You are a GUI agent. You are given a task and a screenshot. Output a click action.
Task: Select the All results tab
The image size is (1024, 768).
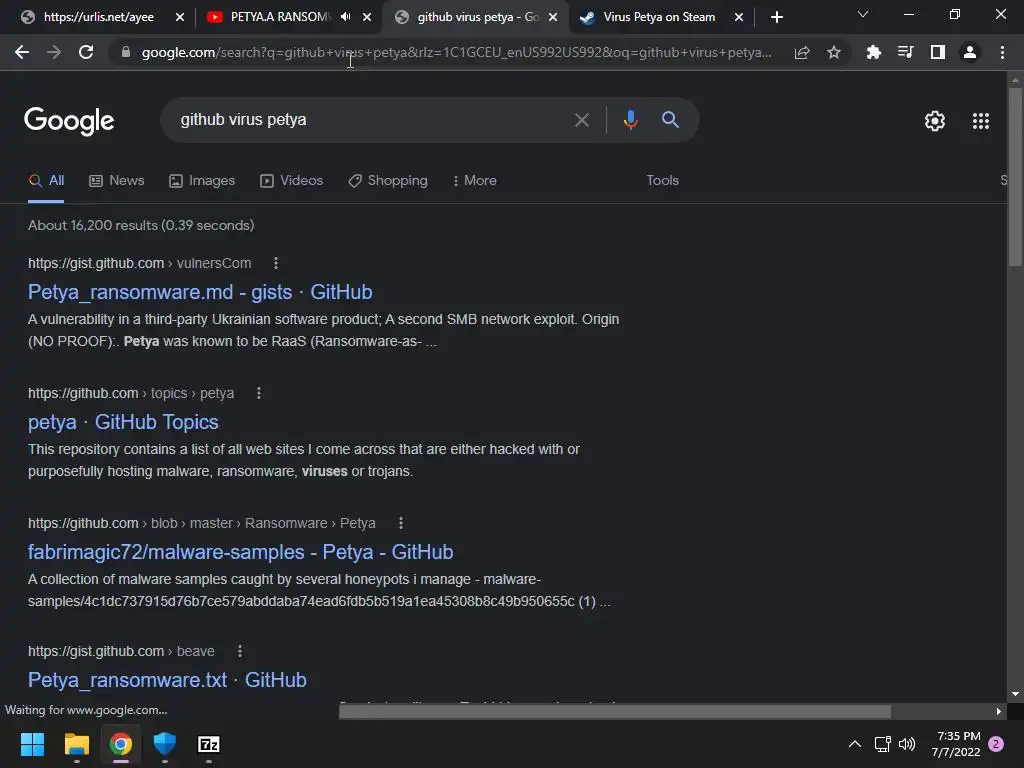click(x=46, y=181)
